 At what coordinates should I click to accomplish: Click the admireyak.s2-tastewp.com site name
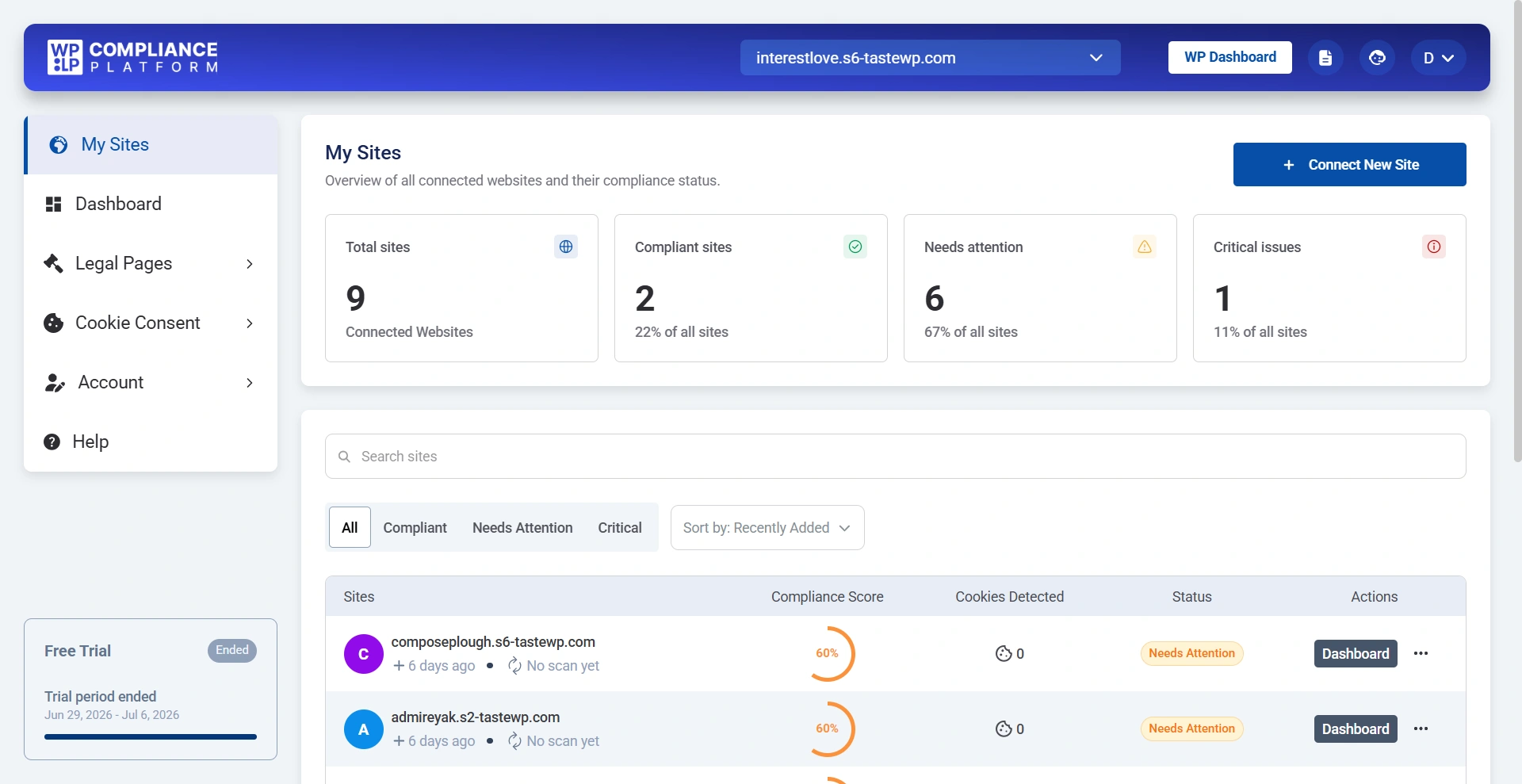(x=476, y=717)
